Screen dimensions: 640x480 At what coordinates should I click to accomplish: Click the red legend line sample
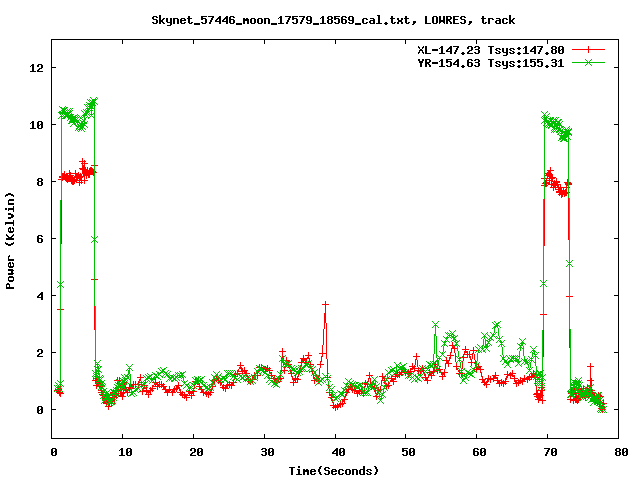pyautogui.click(x=588, y=50)
